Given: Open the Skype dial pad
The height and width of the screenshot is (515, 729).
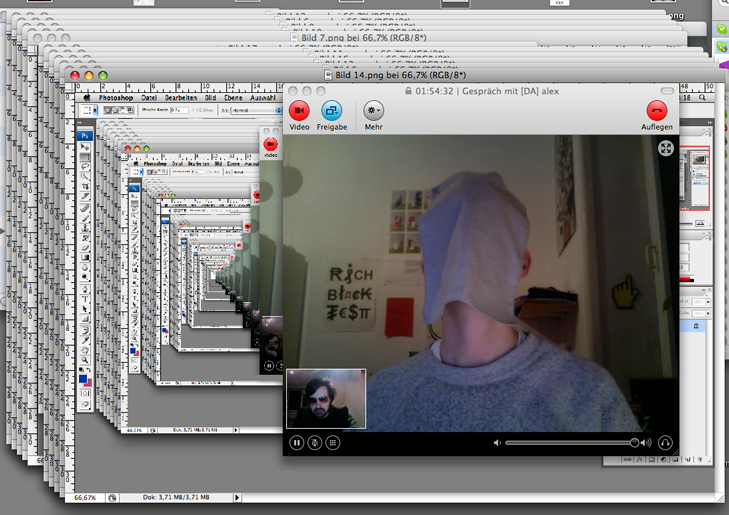Looking at the screenshot, I should [332, 442].
